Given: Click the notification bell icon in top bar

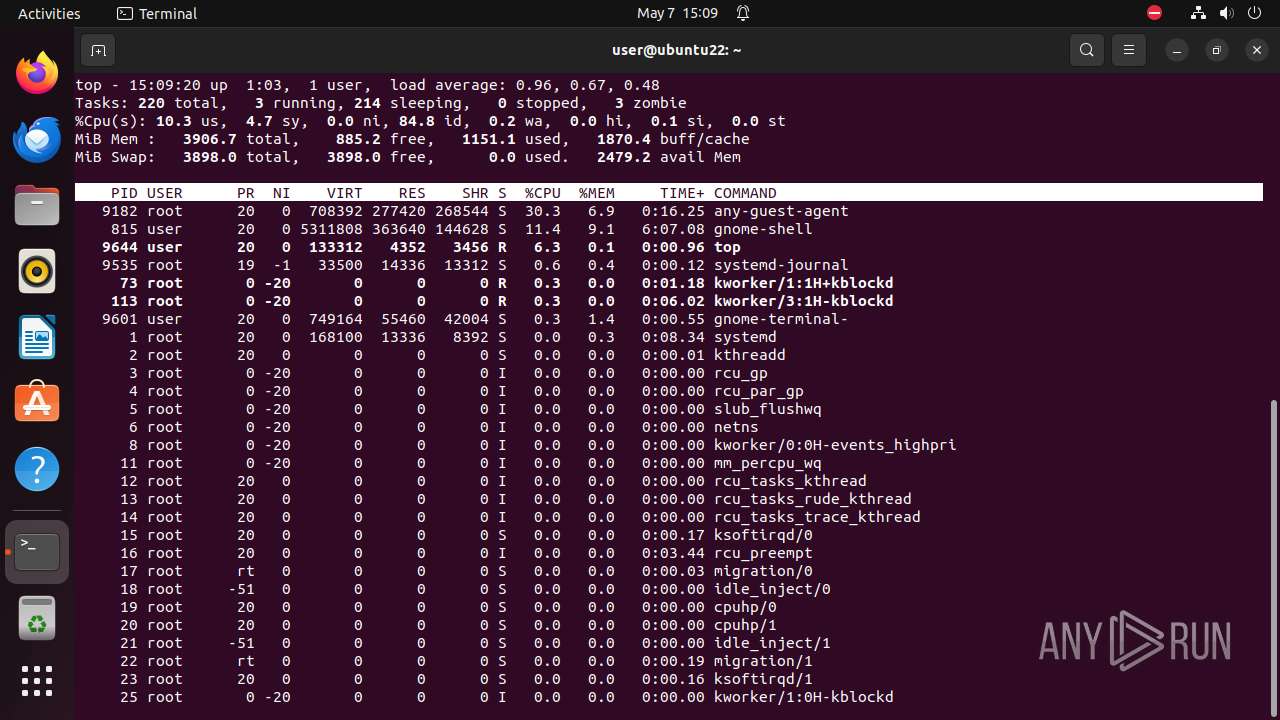Looking at the screenshot, I should 743,14.
